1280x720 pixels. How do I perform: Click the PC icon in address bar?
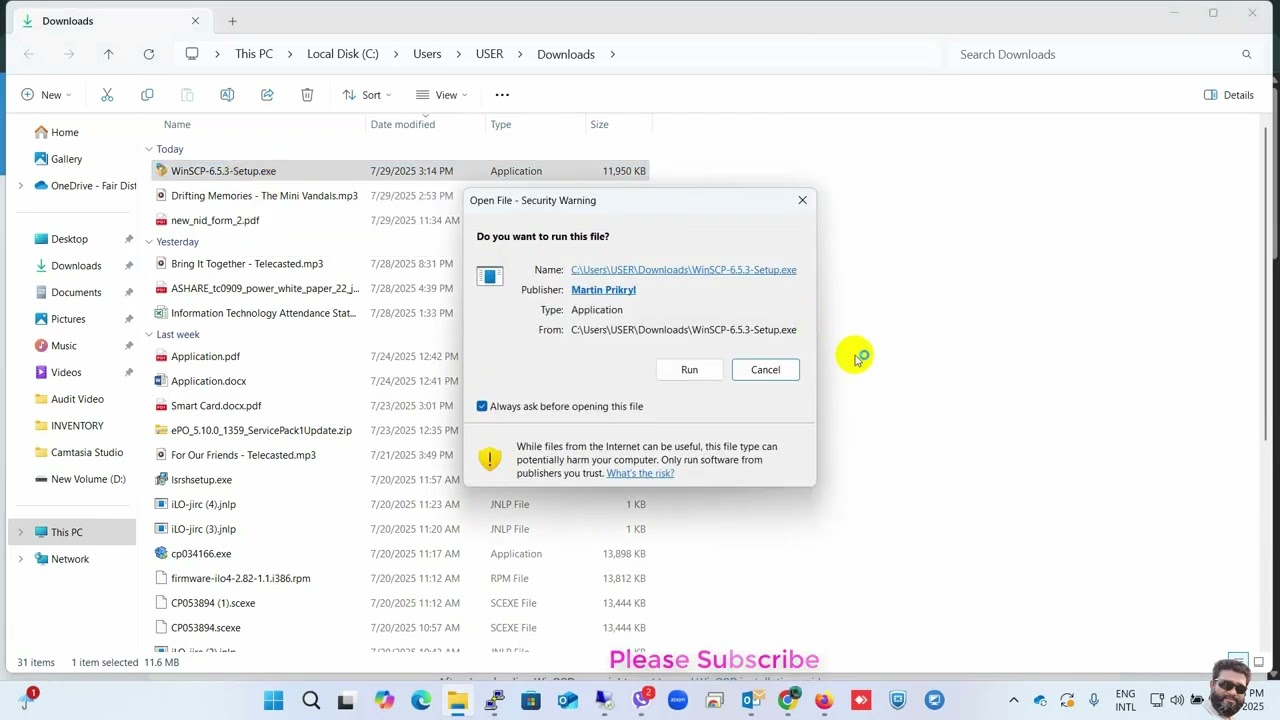click(x=192, y=54)
